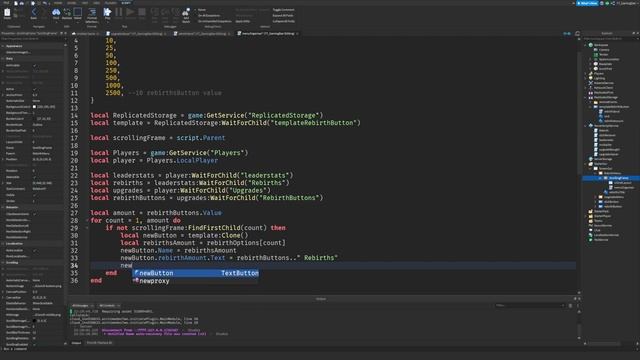Screen dimensions: 640x360
Task: Collapse the Localization properties section
Action: pyautogui.click(x=3, y=244)
